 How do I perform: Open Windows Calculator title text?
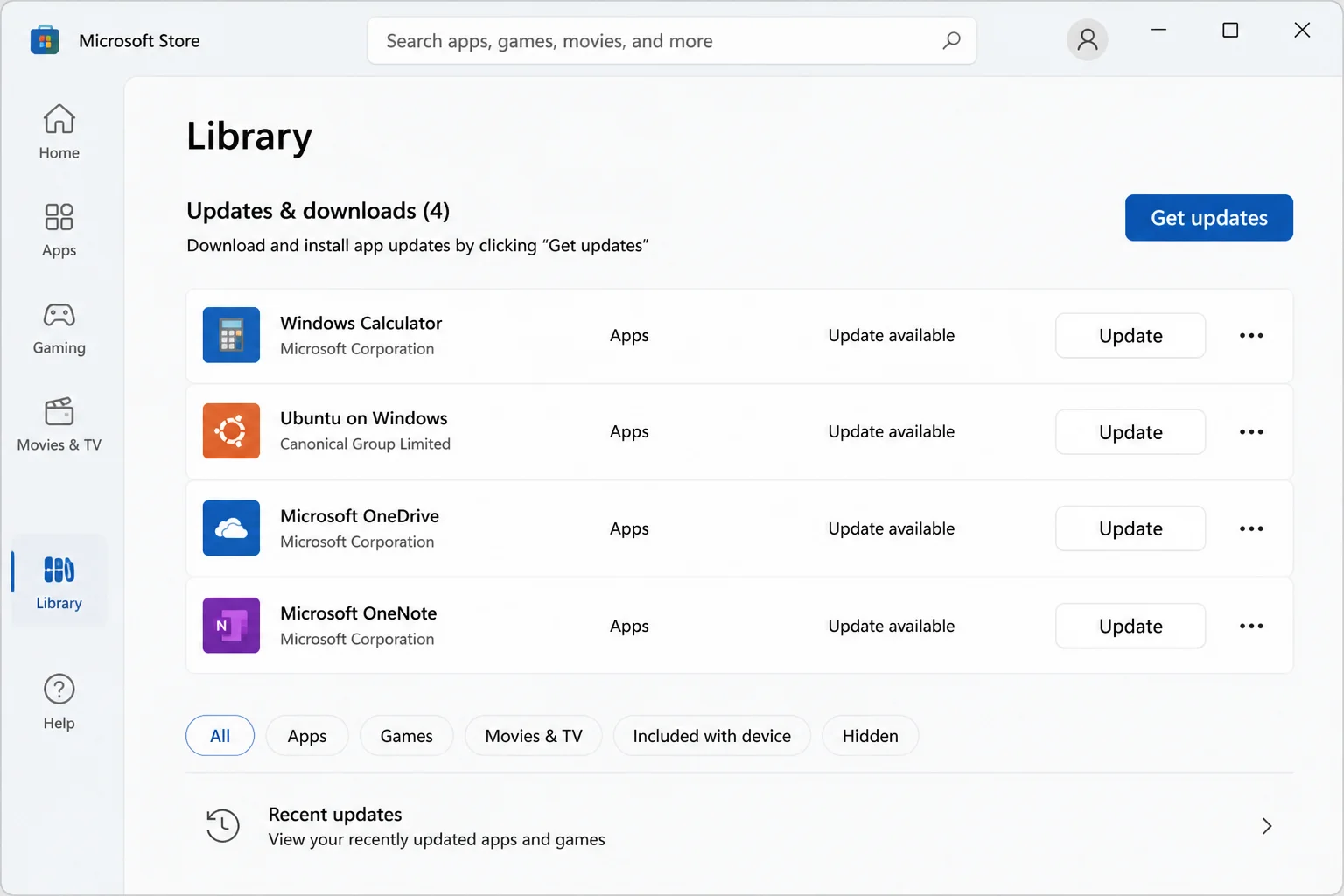360,323
